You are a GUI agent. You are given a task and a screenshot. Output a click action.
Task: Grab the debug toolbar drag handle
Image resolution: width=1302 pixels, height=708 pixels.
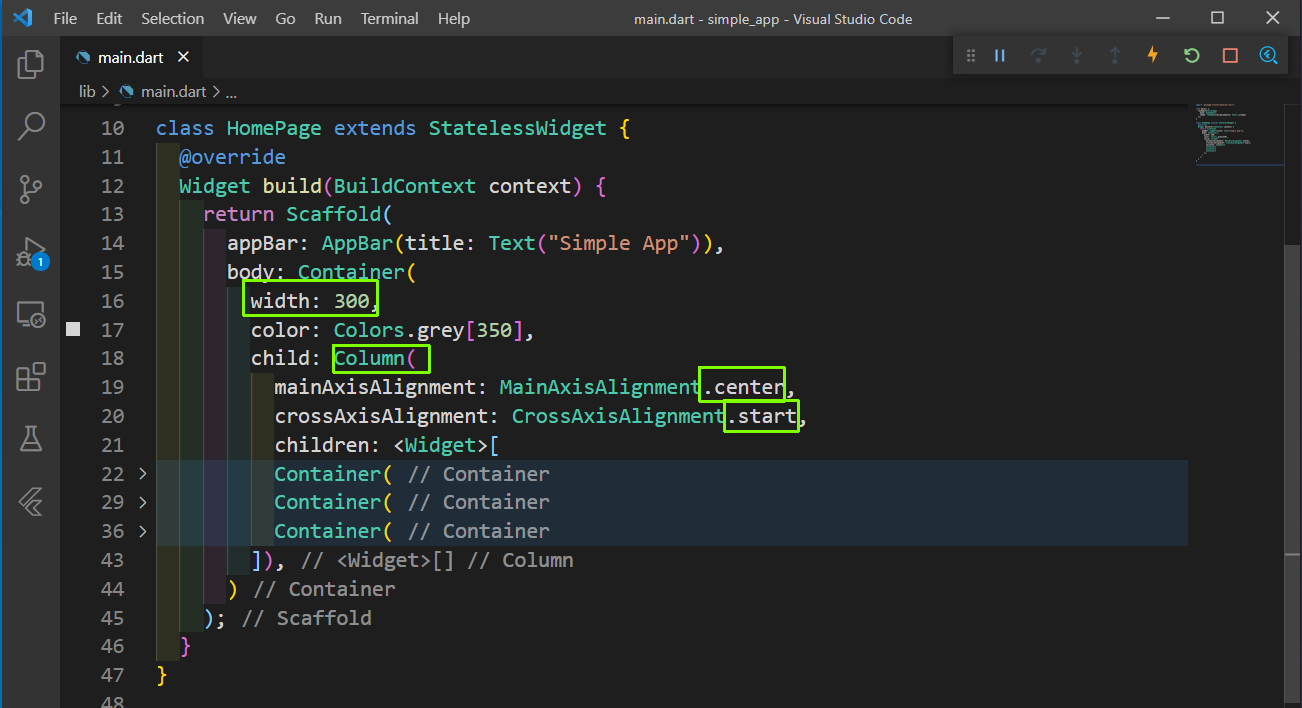coord(970,56)
